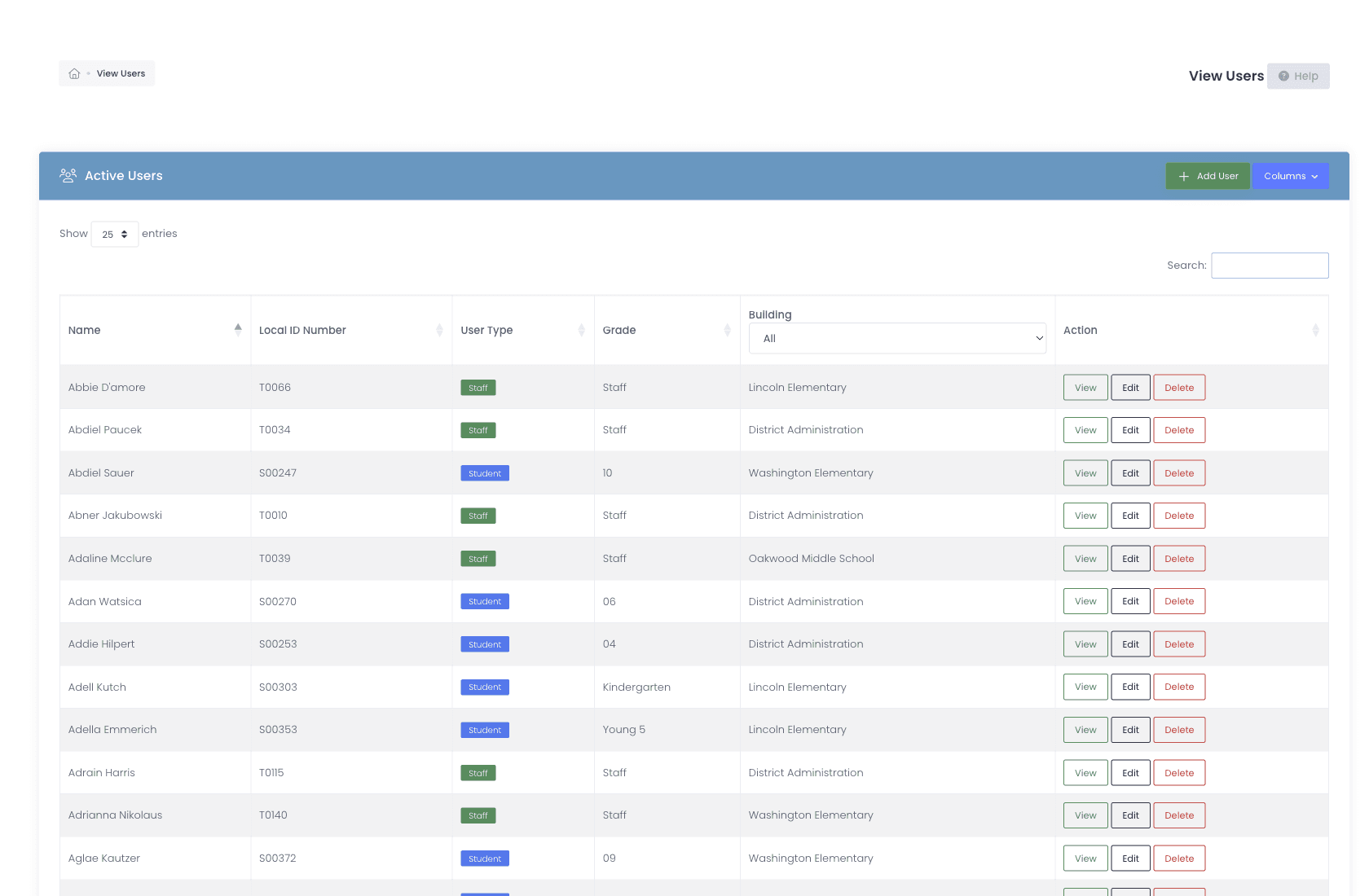Delete Adell Kutch user

pos(1179,687)
